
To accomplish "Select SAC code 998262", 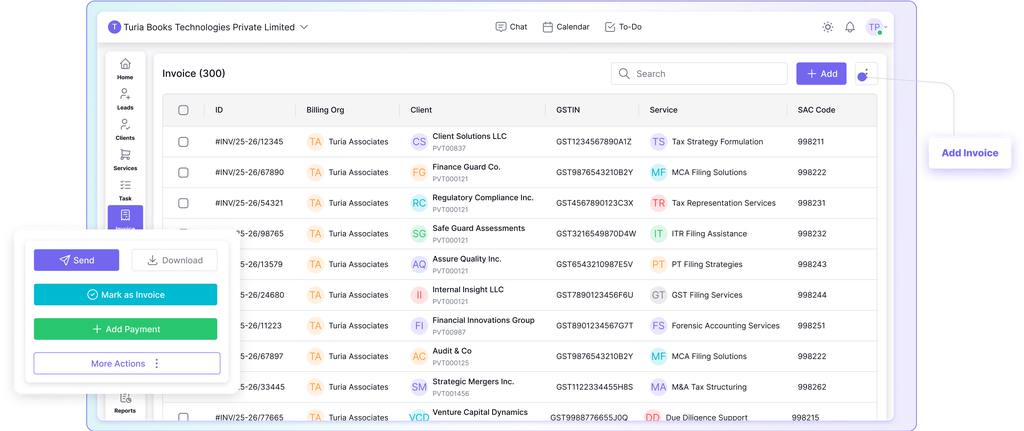I will coord(812,387).
